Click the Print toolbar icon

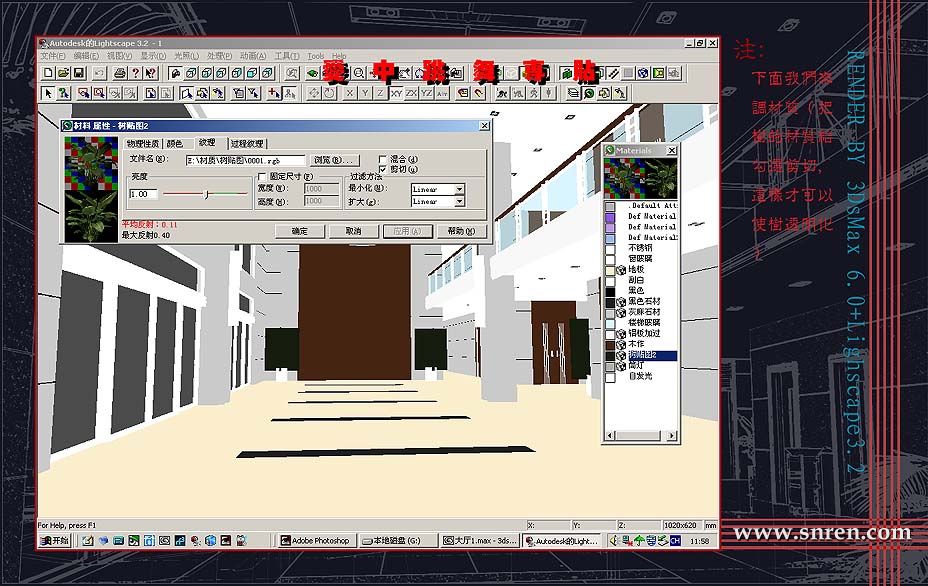pos(120,73)
